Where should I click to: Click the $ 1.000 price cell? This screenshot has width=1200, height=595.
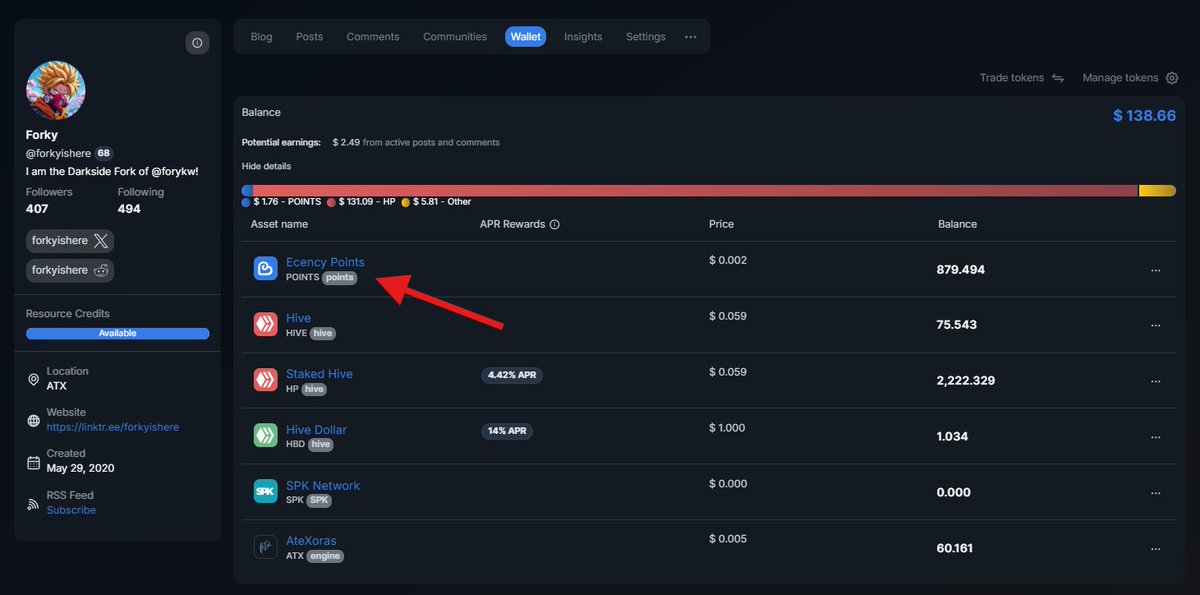pos(727,428)
